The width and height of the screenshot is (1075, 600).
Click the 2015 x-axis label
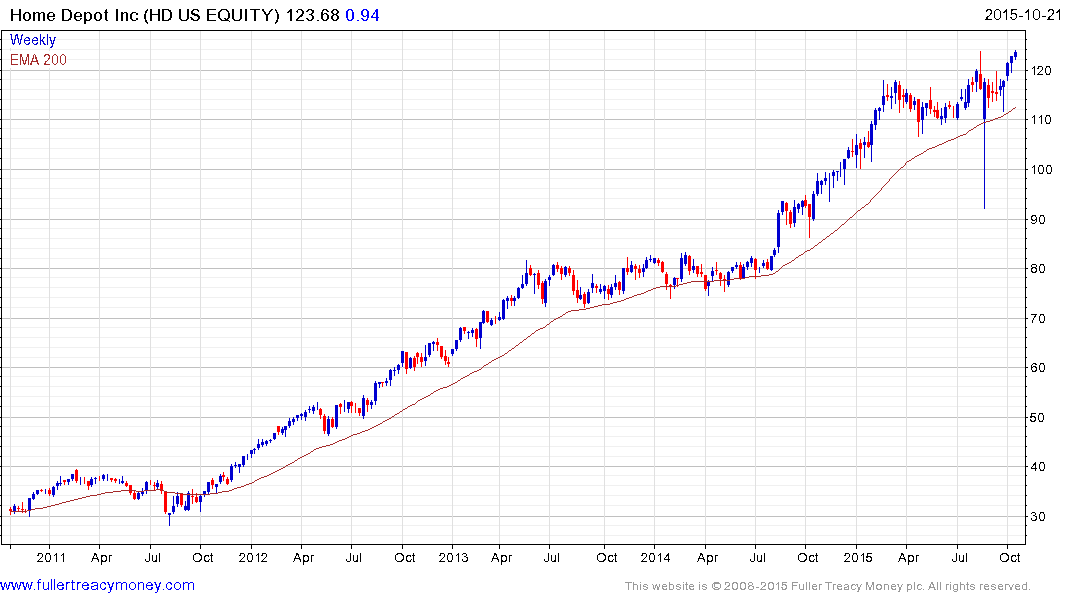858,557
